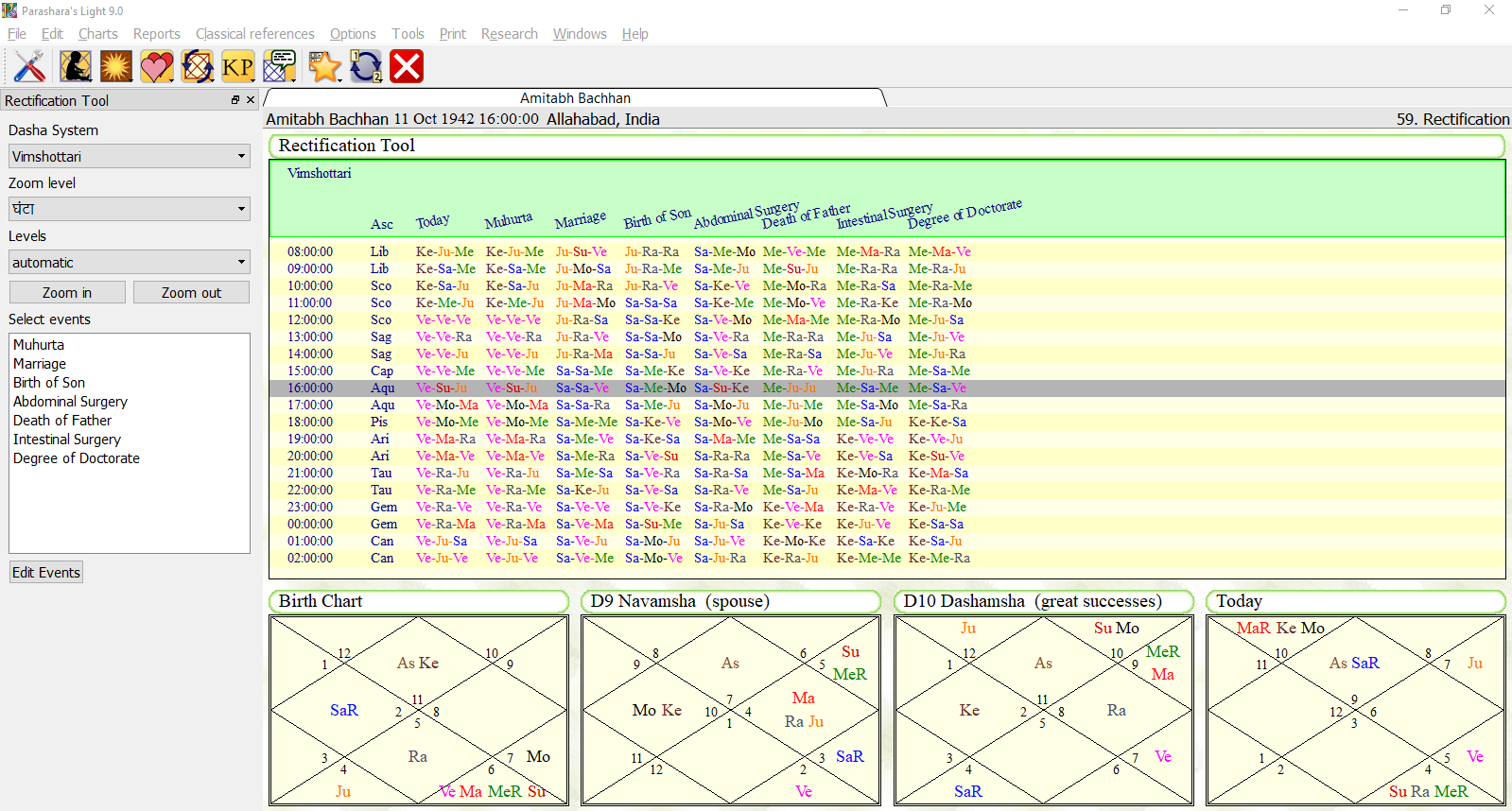The width and height of the screenshot is (1512, 811).
Task: Open the Help menu
Action: pos(635,34)
